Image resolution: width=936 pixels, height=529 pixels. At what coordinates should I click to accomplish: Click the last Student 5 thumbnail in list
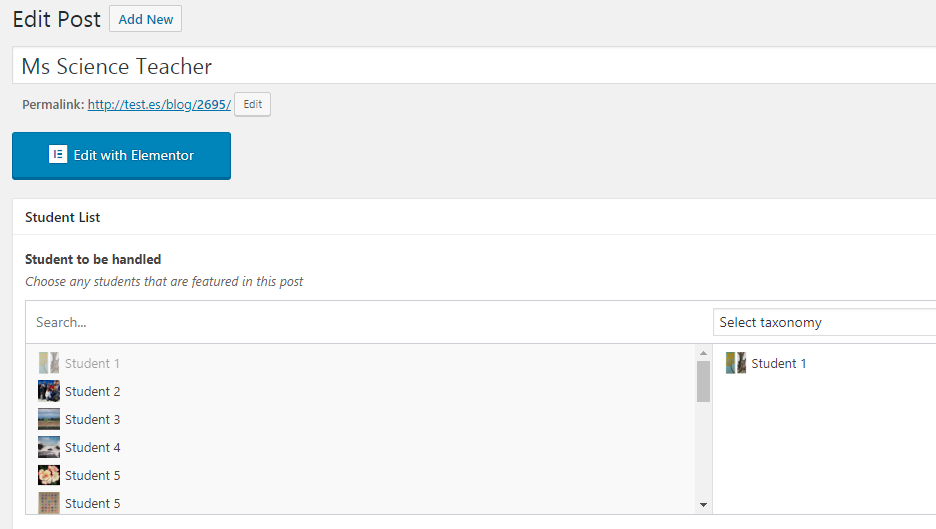pos(48,503)
